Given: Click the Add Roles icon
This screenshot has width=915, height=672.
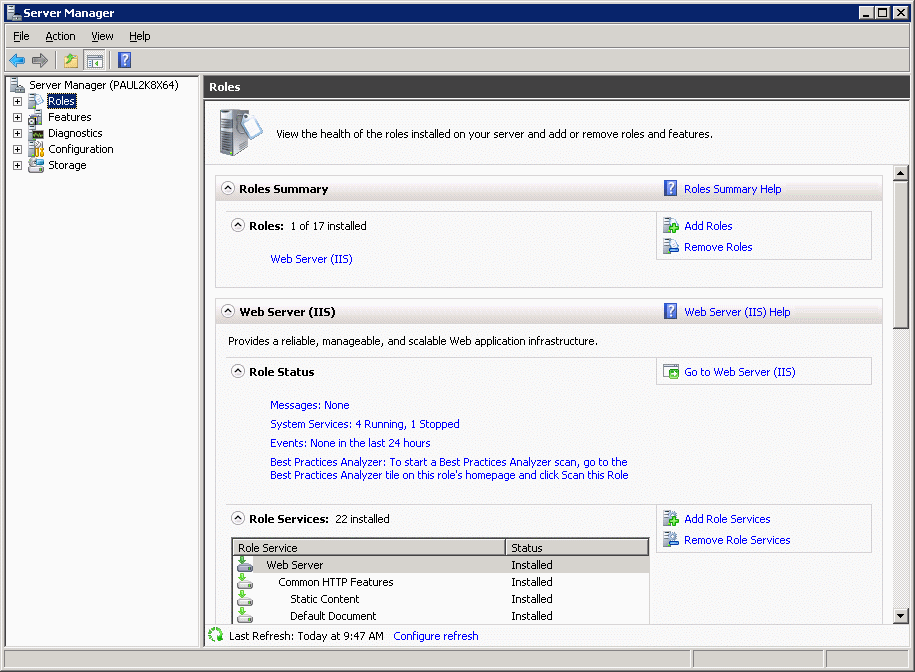Looking at the screenshot, I should (x=670, y=226).
